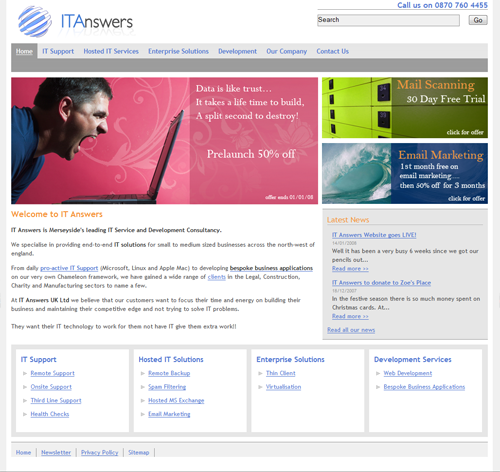Open Bespoke Business Applications in Development Services

[x=424, y=387]
